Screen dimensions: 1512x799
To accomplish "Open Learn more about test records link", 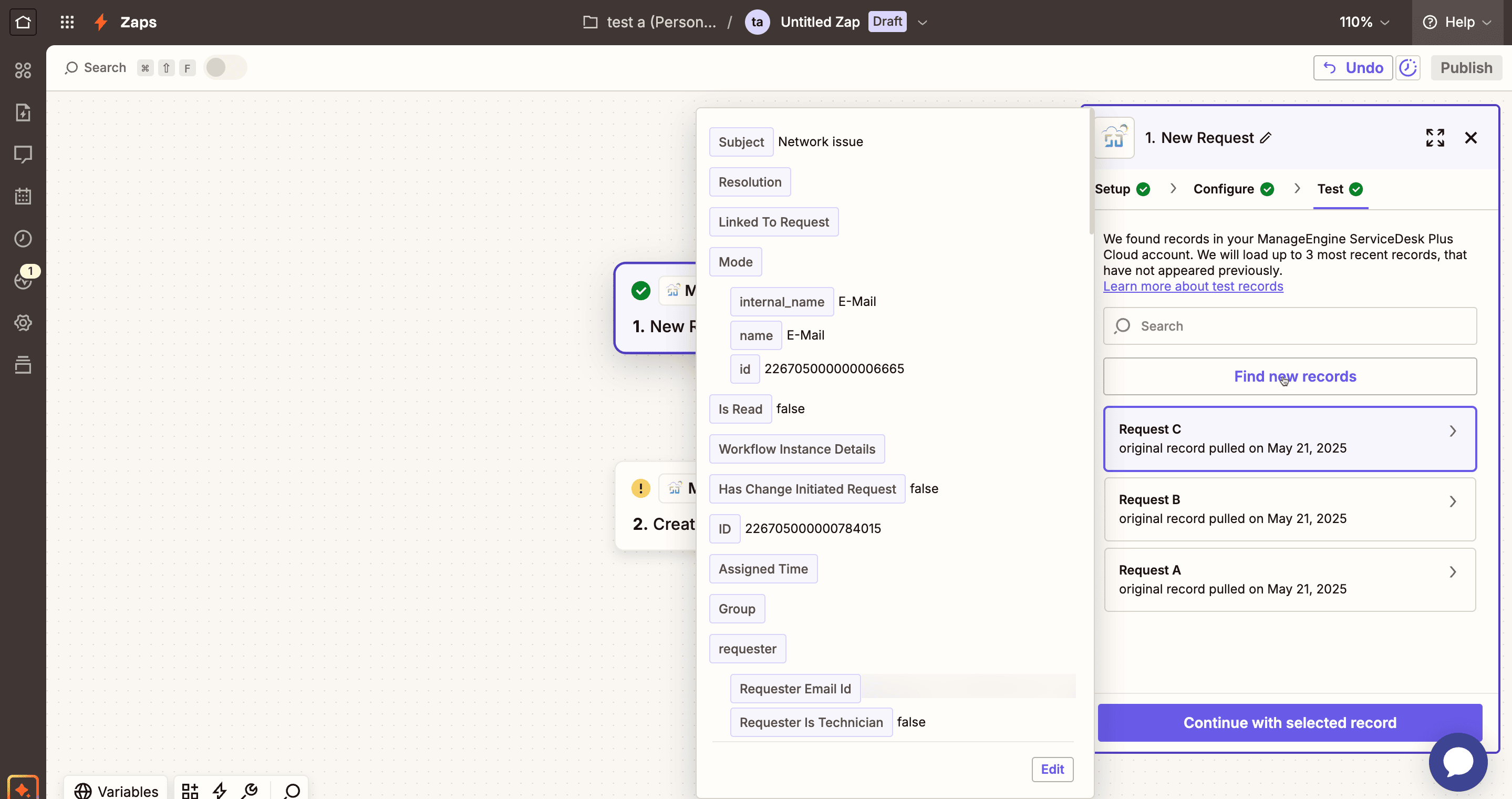I will (1193, 286).
